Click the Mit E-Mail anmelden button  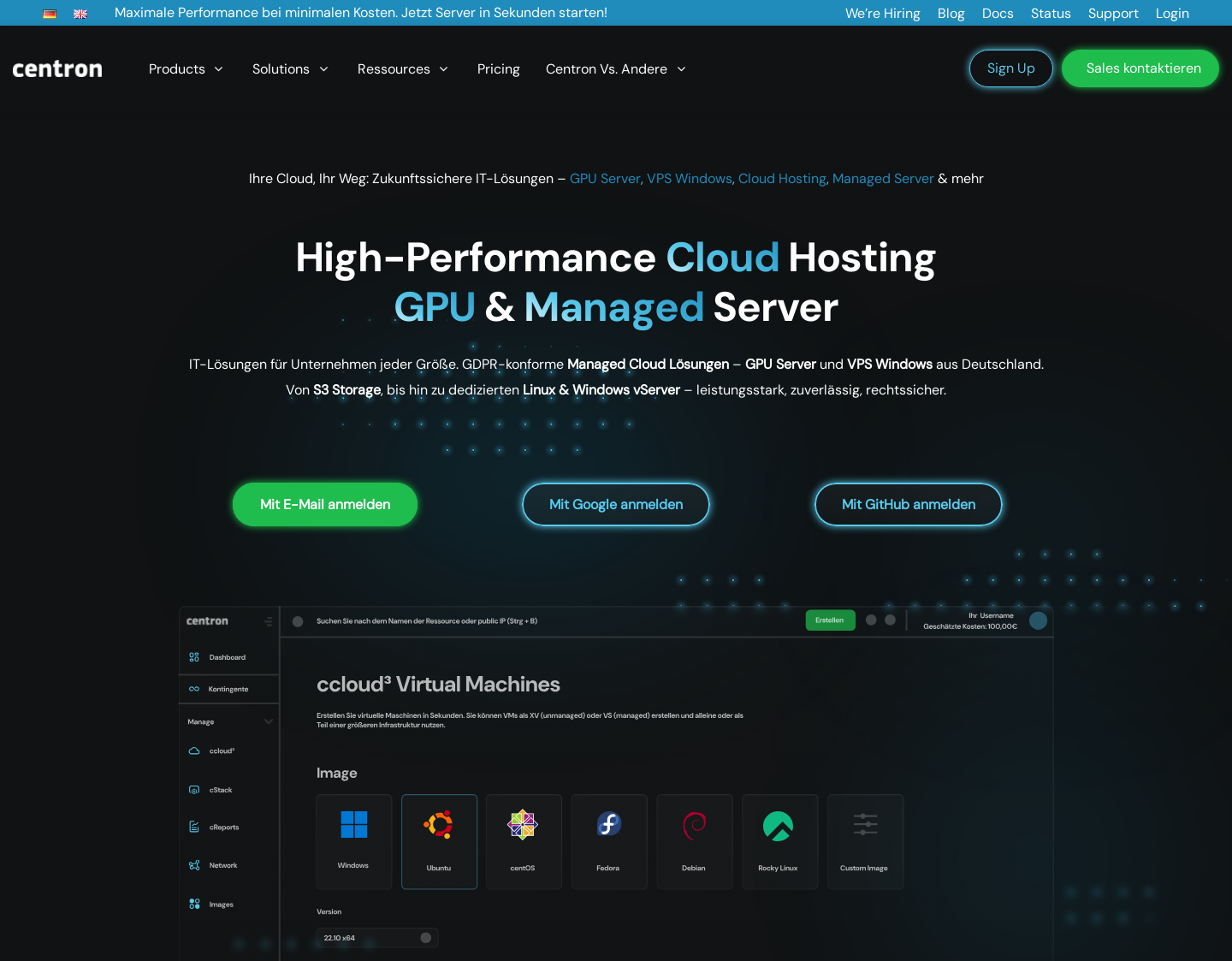(325, 505)
